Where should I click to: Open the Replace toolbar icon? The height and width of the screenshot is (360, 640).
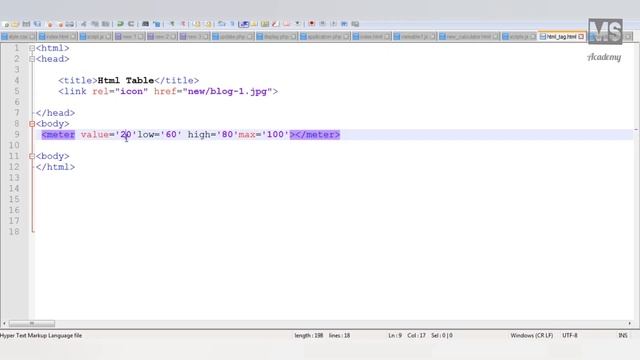coord(157,24)
